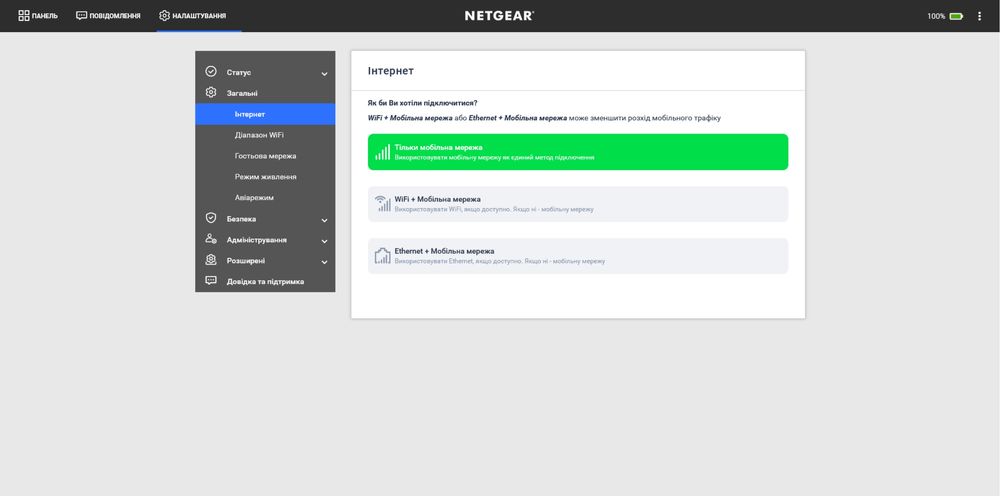Click the Загальні gear icon
The width and height of the screenshot is (1000, 496).
(211, 92)
